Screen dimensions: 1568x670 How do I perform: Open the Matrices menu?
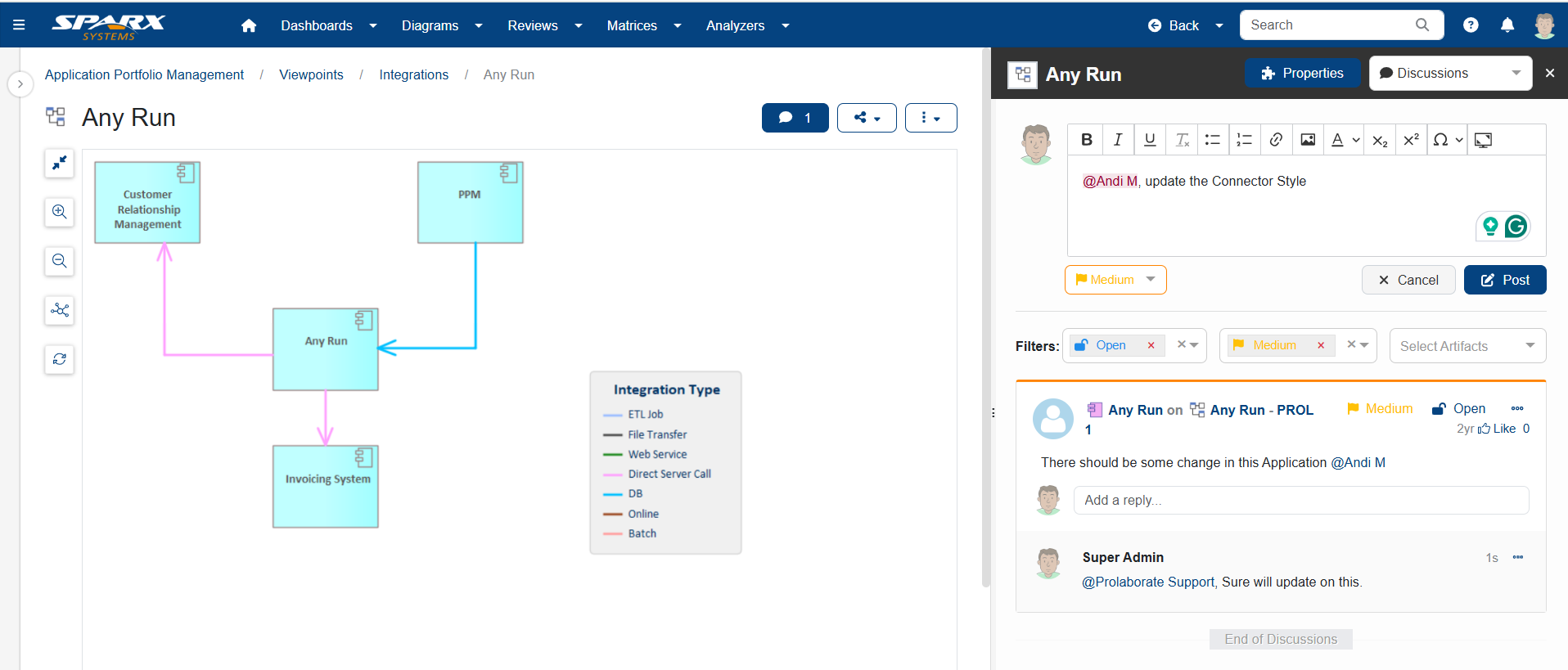coord(644,25)
